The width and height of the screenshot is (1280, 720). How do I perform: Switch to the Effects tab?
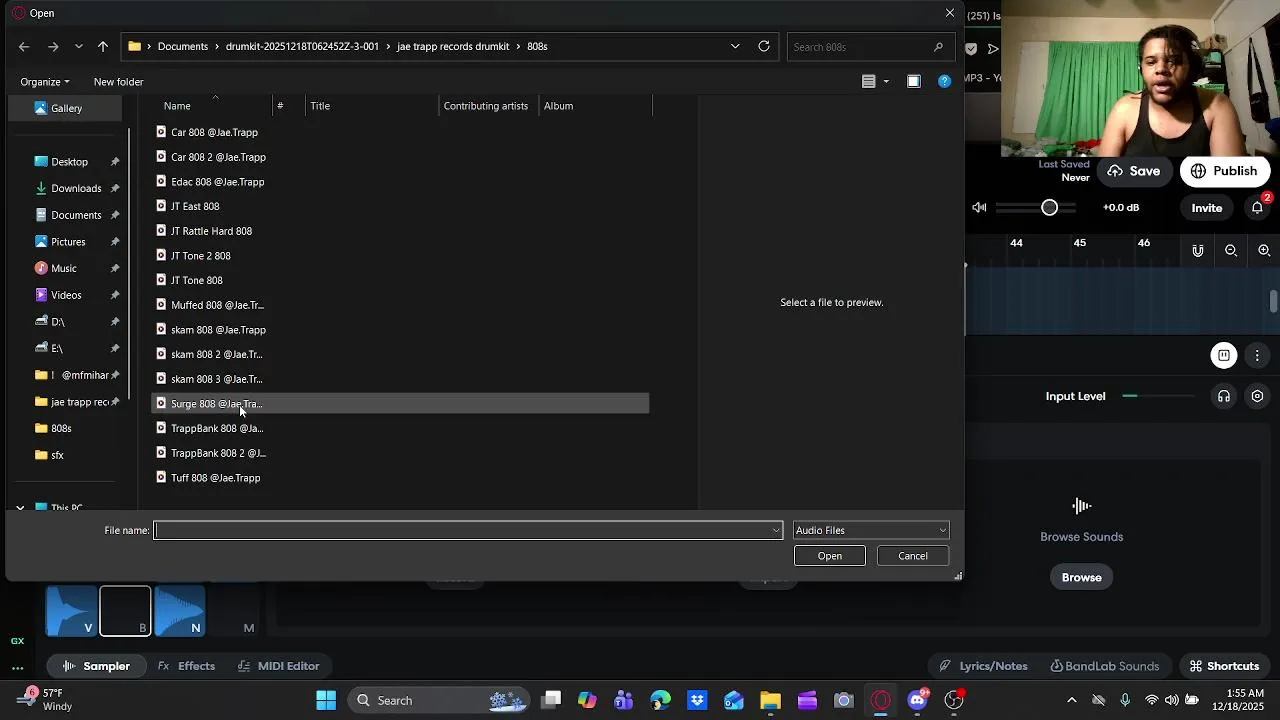click(x=186, y=666)
